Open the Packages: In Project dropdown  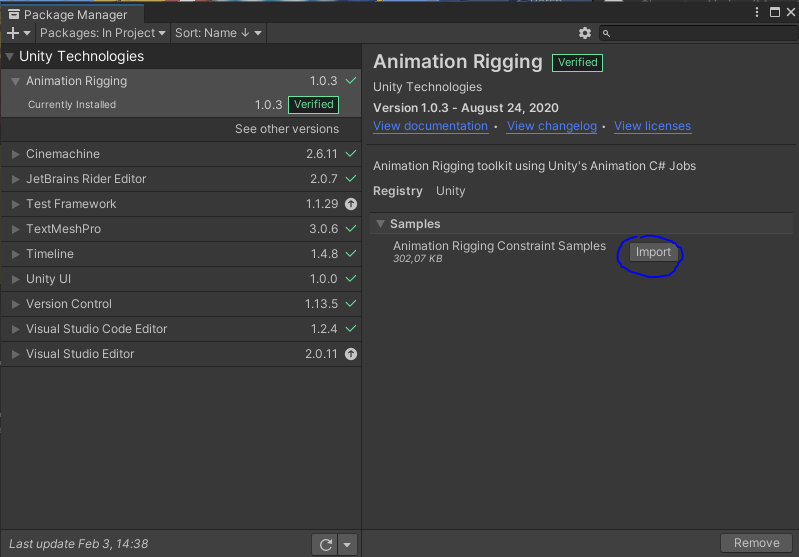point(103,33)
